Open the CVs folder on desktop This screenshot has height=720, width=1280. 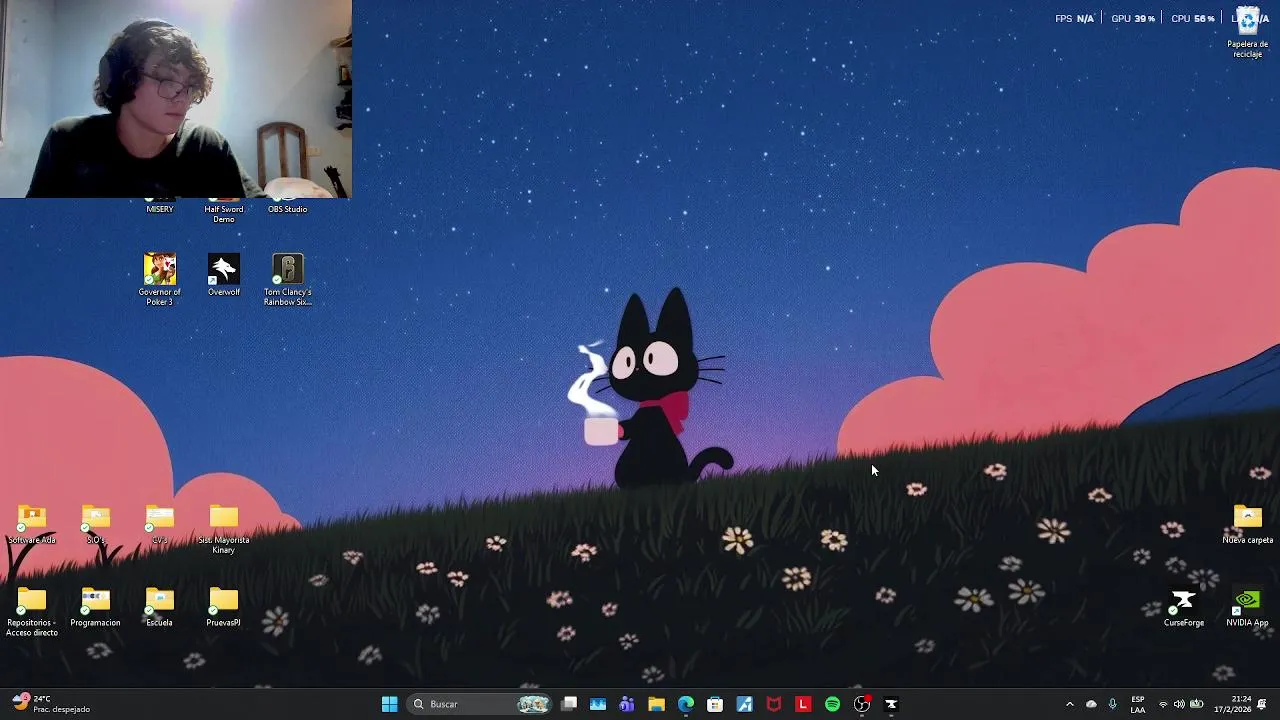(160, 525)
